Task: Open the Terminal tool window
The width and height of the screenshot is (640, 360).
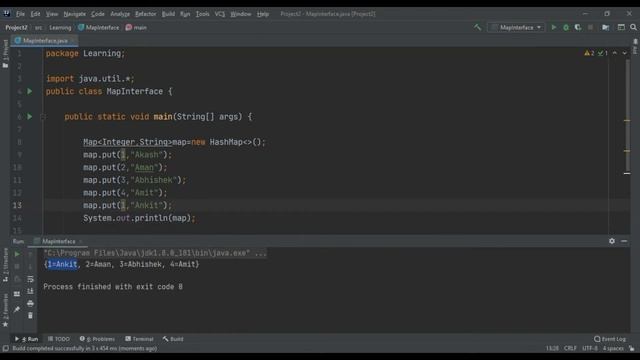Action: tap(139, 339)
